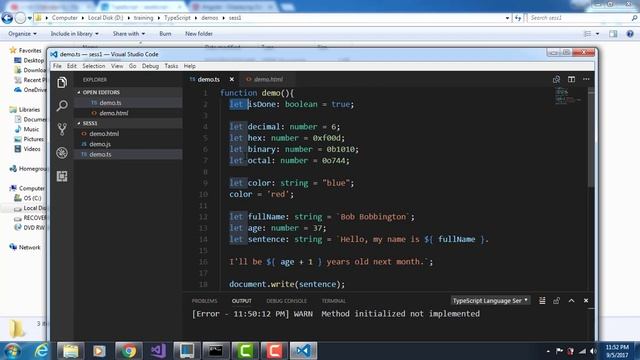Select training in Explorer address breadcrumb
The height and width of the screenshot is (360, 640).
(143, 18)
